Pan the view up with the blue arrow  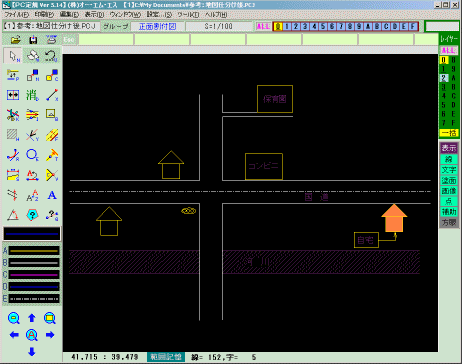(32, 318)
